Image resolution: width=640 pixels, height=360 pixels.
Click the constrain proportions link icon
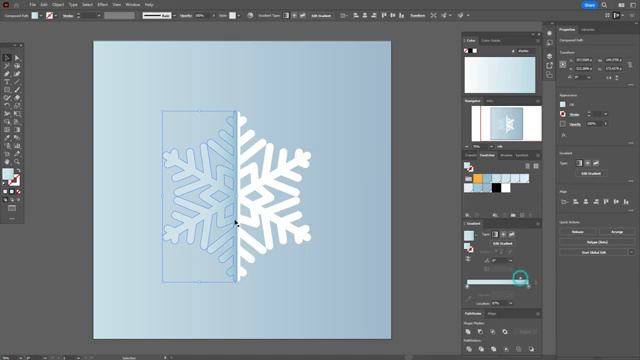630,64
